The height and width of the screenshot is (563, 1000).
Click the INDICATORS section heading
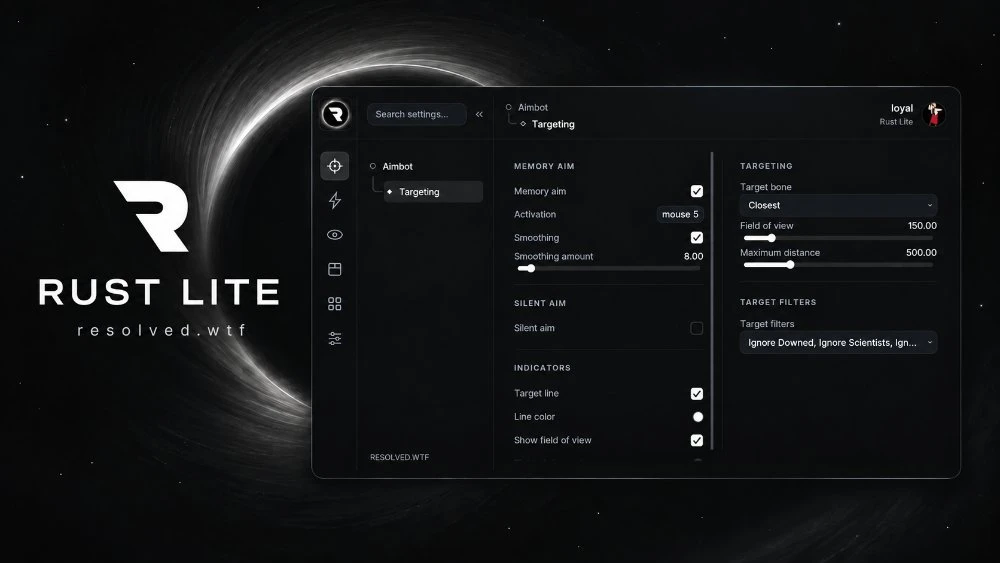tap(542, 368)
